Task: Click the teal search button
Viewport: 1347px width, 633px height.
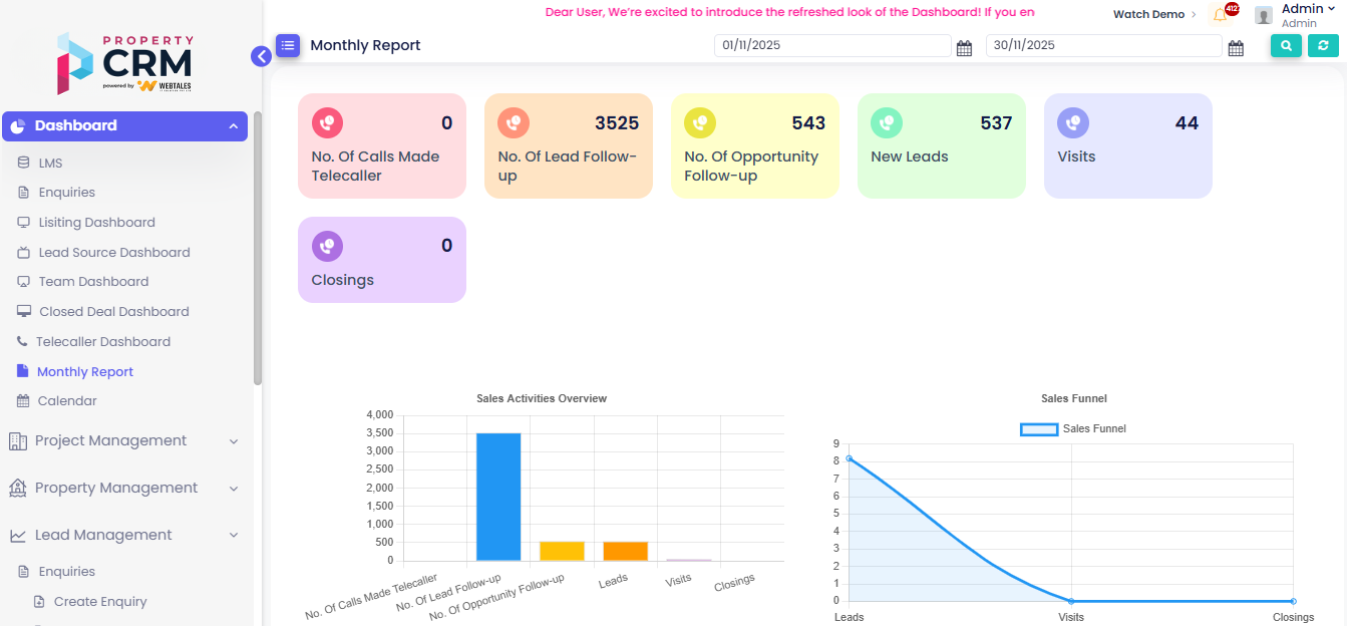Action: (1286, 46)
